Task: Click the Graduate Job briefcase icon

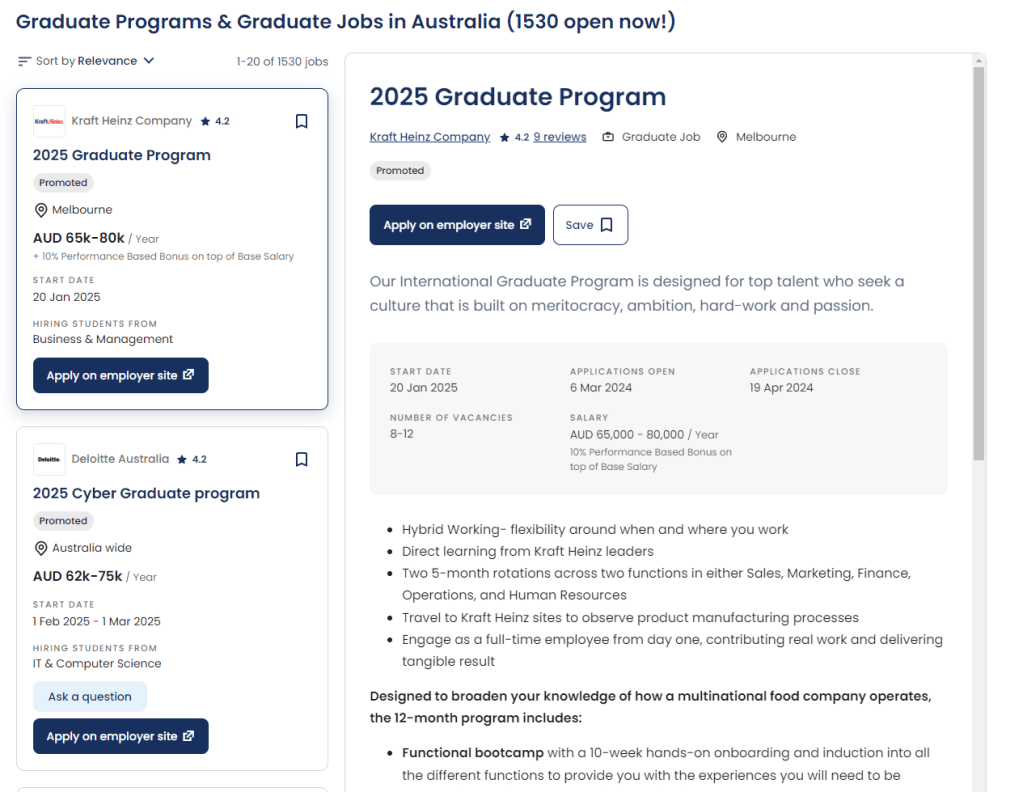Action: [x=608, y=137]
